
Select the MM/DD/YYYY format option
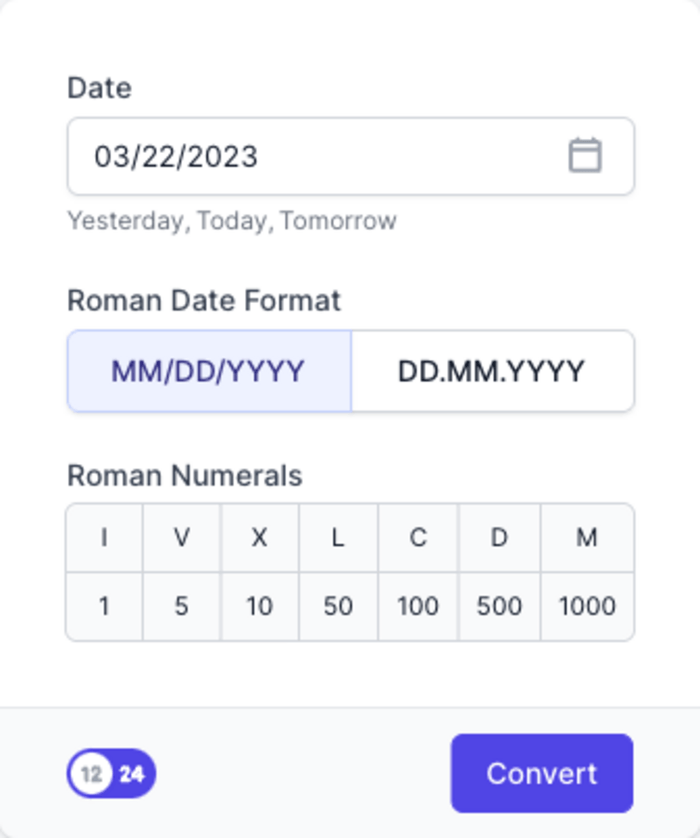click(208, 371)
